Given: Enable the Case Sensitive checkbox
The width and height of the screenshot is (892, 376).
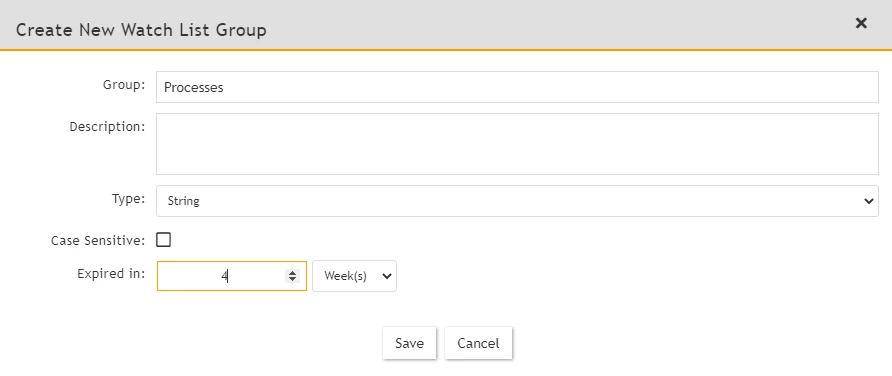Looking at the screenshot, I should click(x=163, y=240).
